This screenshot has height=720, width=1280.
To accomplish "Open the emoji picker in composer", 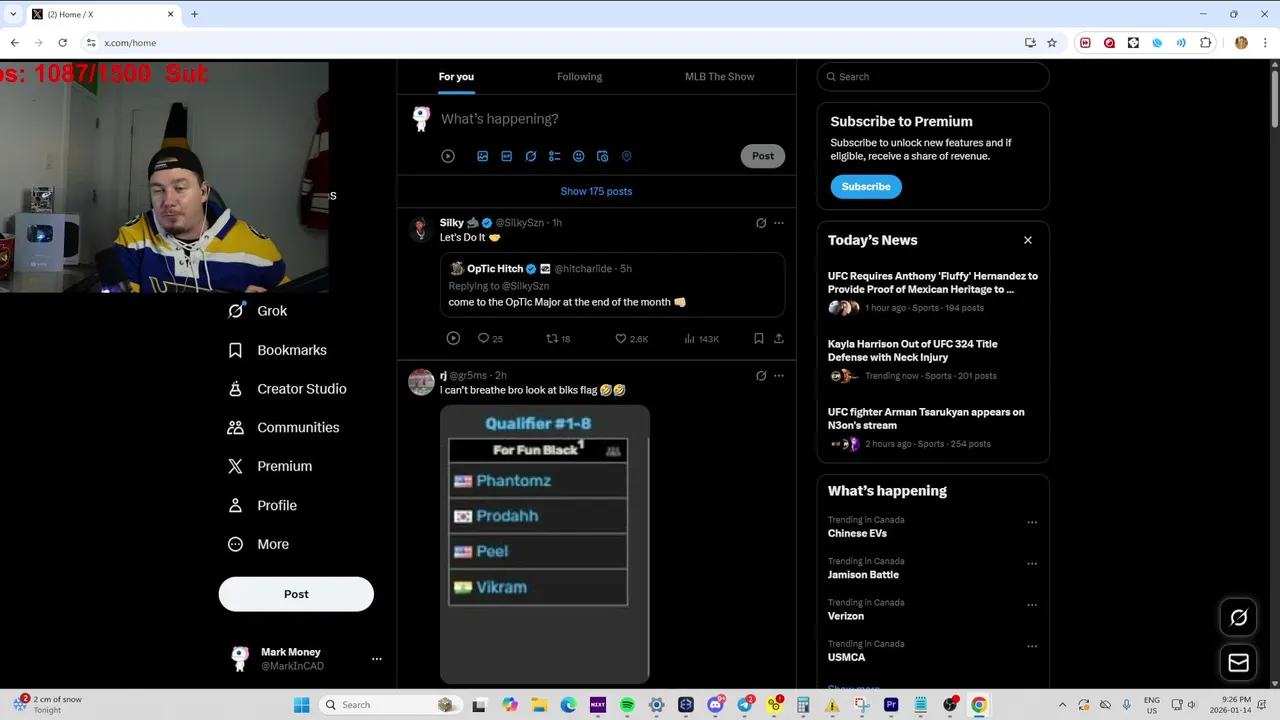I will coord(578,156).
